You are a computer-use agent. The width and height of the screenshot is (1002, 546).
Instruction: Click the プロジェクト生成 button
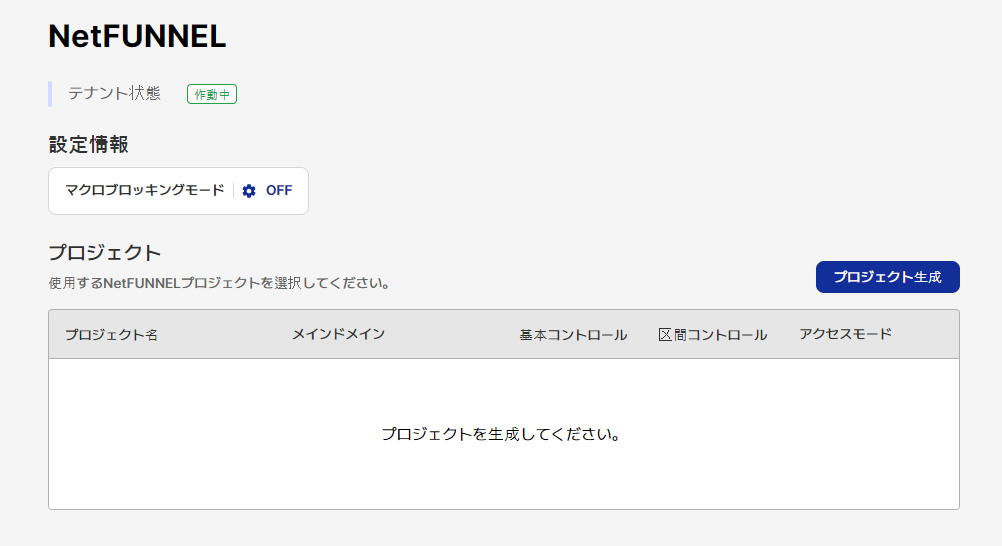887,277
